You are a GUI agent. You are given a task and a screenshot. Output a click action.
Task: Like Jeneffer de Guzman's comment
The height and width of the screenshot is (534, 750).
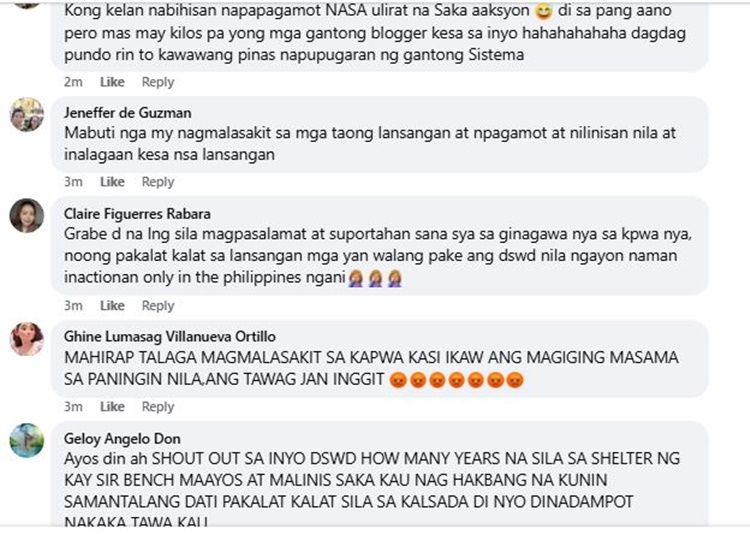pyautogui.click(x=112, y=182)
